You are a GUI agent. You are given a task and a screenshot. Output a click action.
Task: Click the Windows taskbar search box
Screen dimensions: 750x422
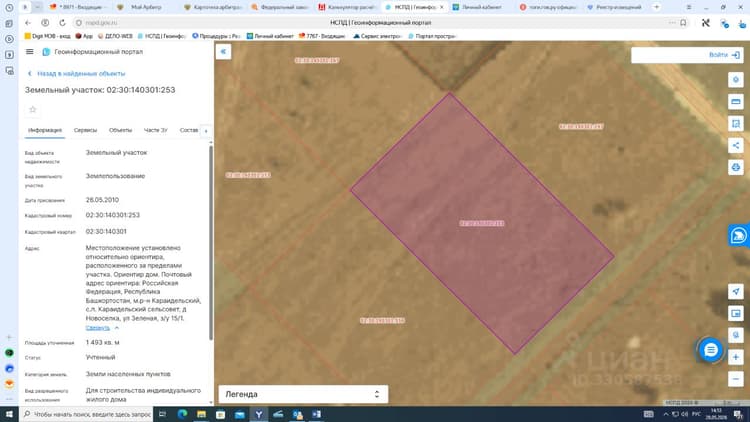[x=87, y=414]
